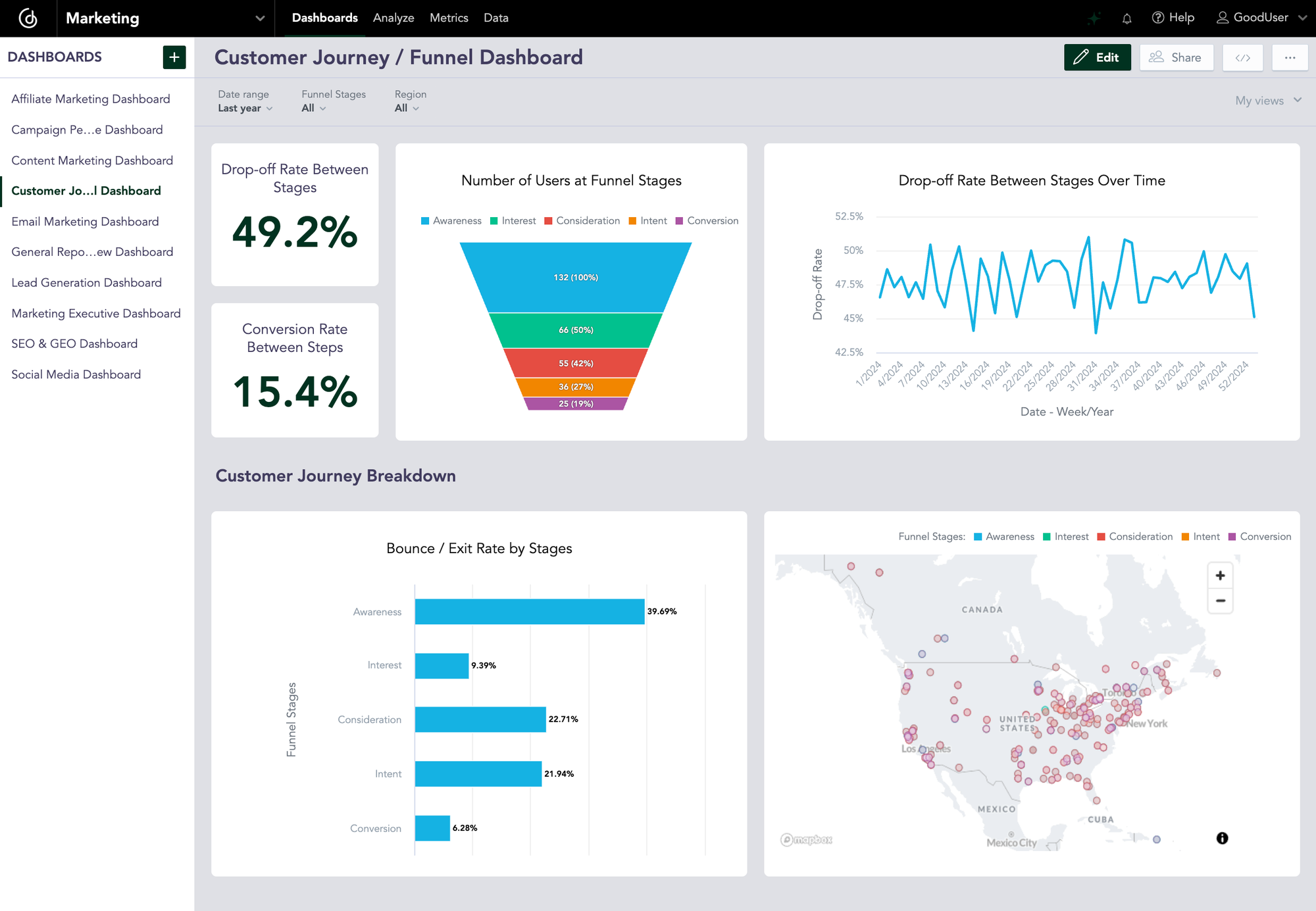Screen dimensions: 1316x911
Task: Expand the Funnel Stages filter dropdown
Action: [313, 108]
